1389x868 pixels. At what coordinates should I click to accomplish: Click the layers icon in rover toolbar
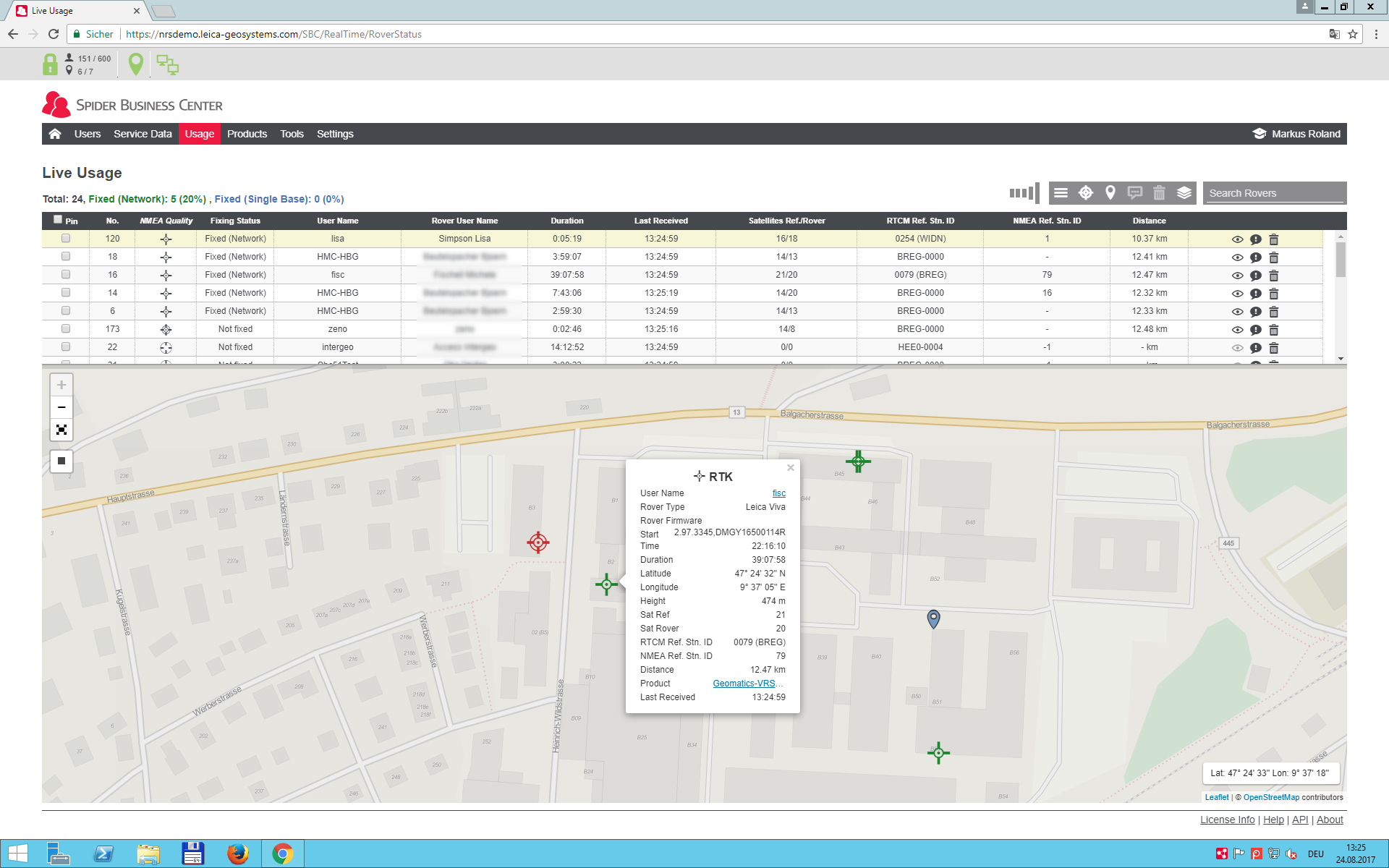click(x=1184, y=192)
